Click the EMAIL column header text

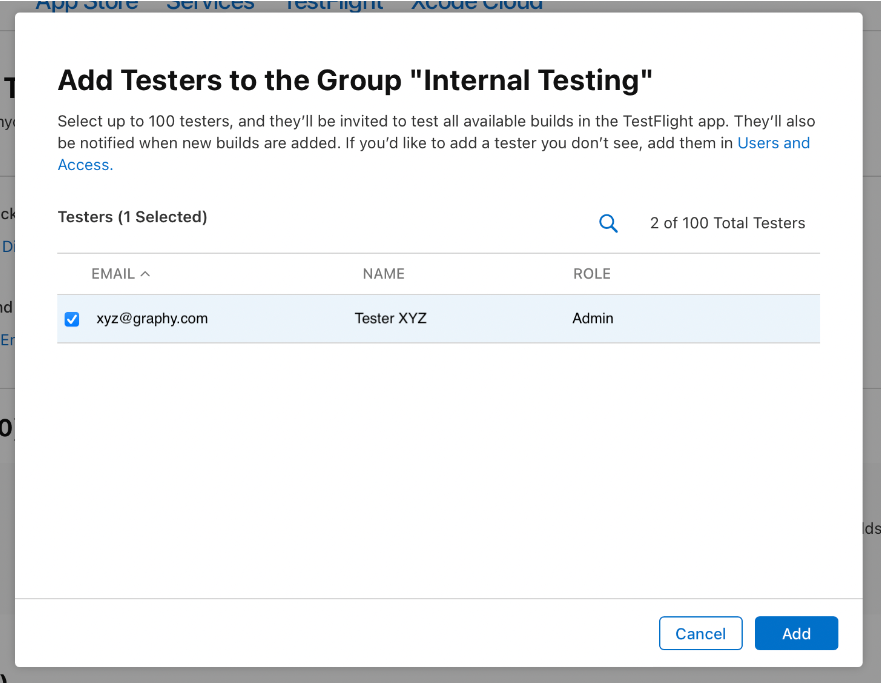tap(112, 274)
